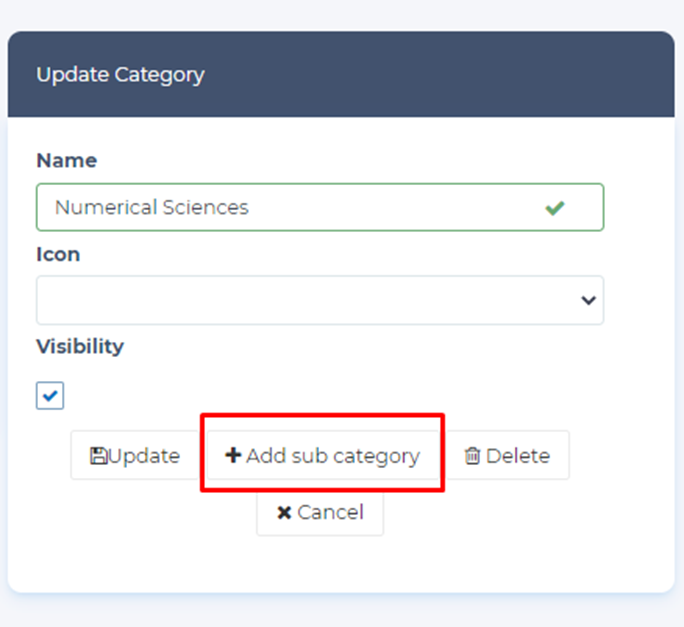Click the green validation checkmark in Name field

click(x=554, y=208)
